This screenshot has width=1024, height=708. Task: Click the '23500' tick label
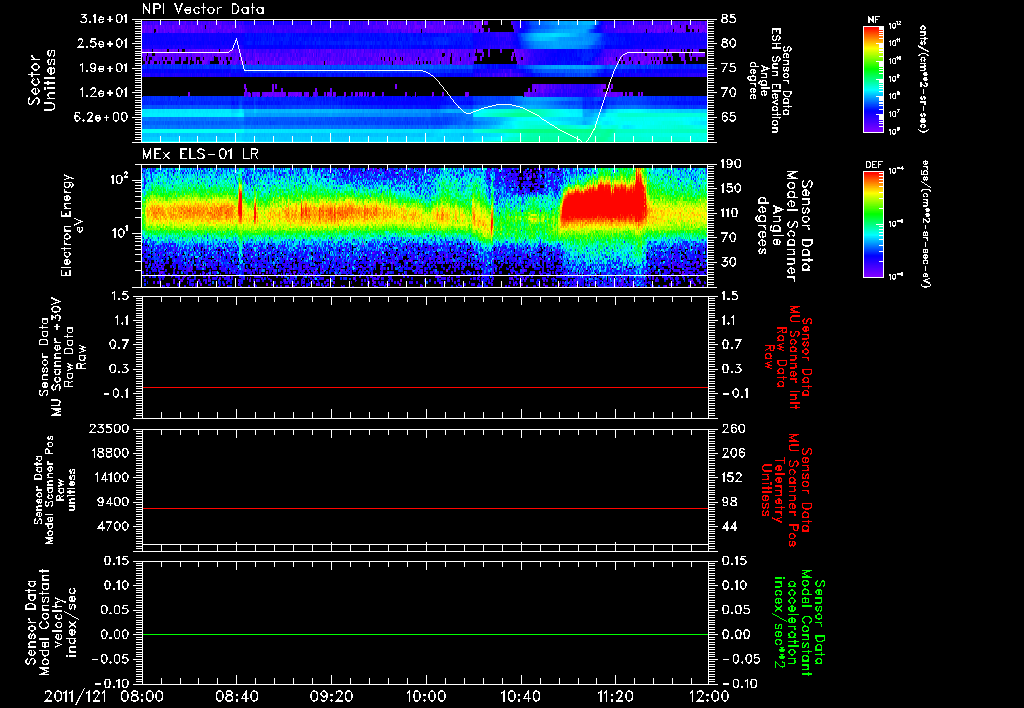pos(108,428)
